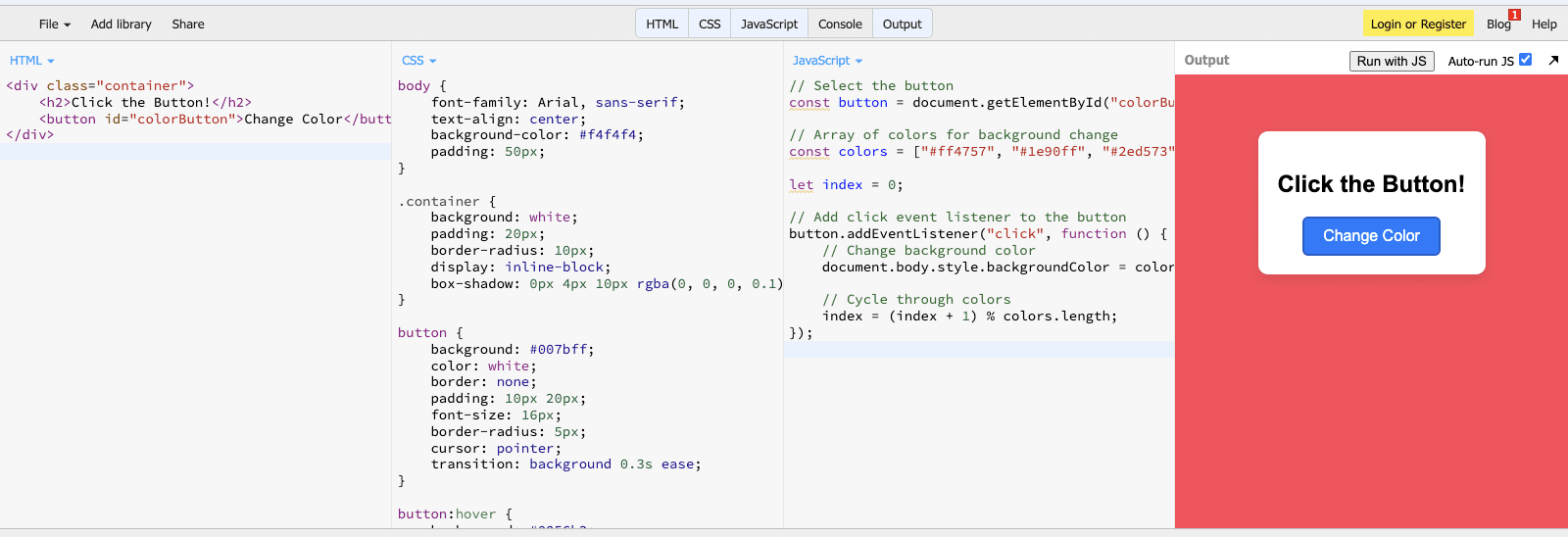This screenshot has width=1568, height=537.
Task: Click the red Blog notification badge
Action: (1514, 15)
